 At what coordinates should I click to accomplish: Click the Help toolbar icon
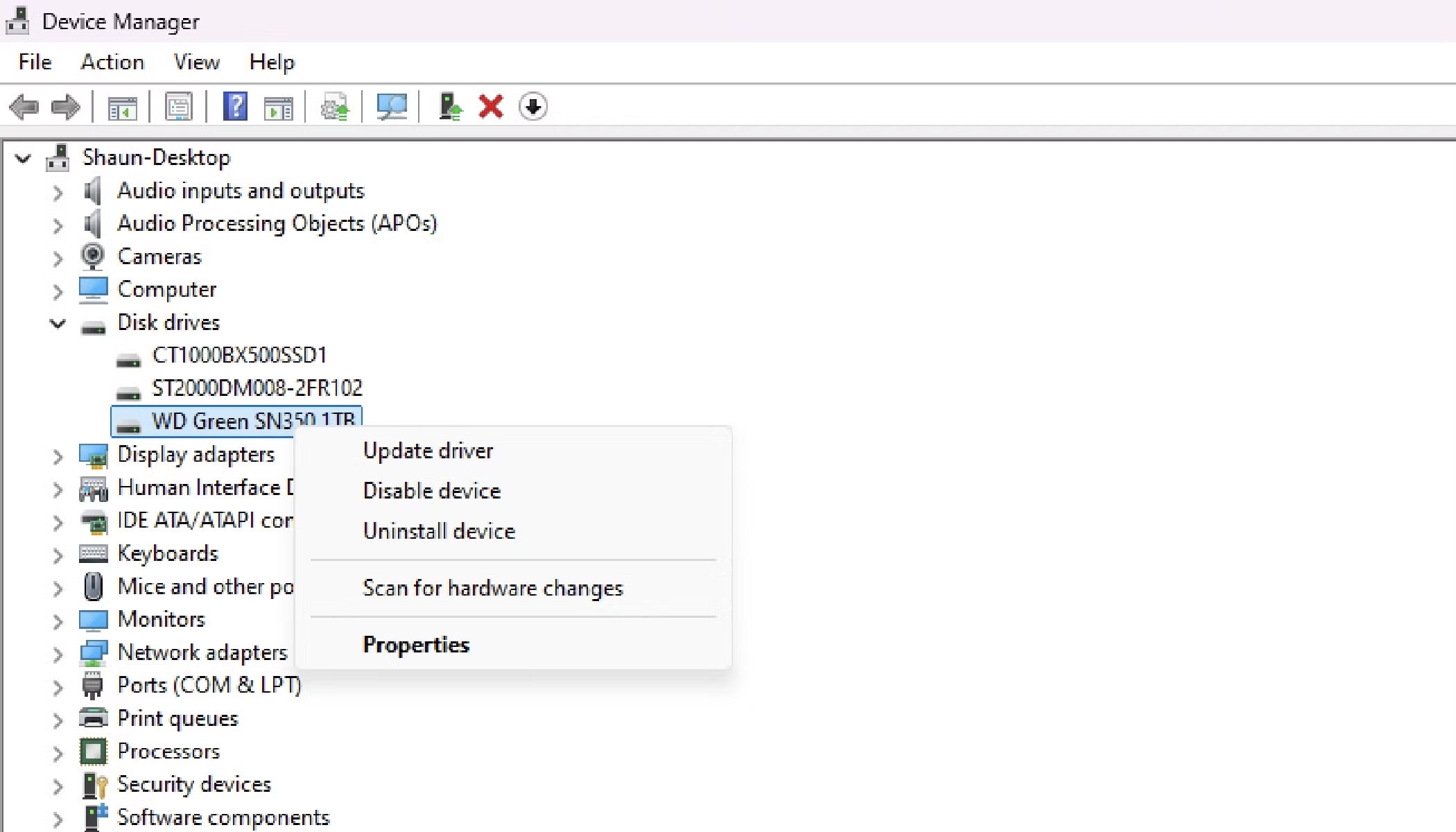coord(234,106)
